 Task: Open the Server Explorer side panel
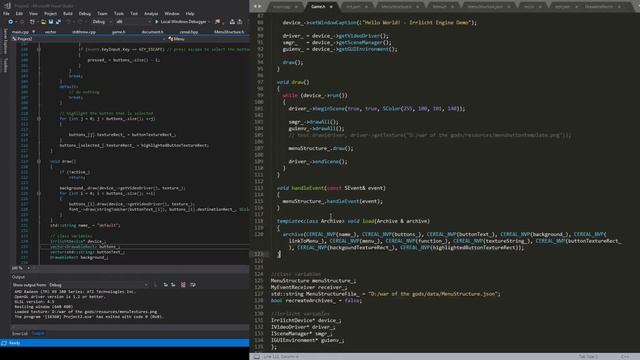click(5, 41)
